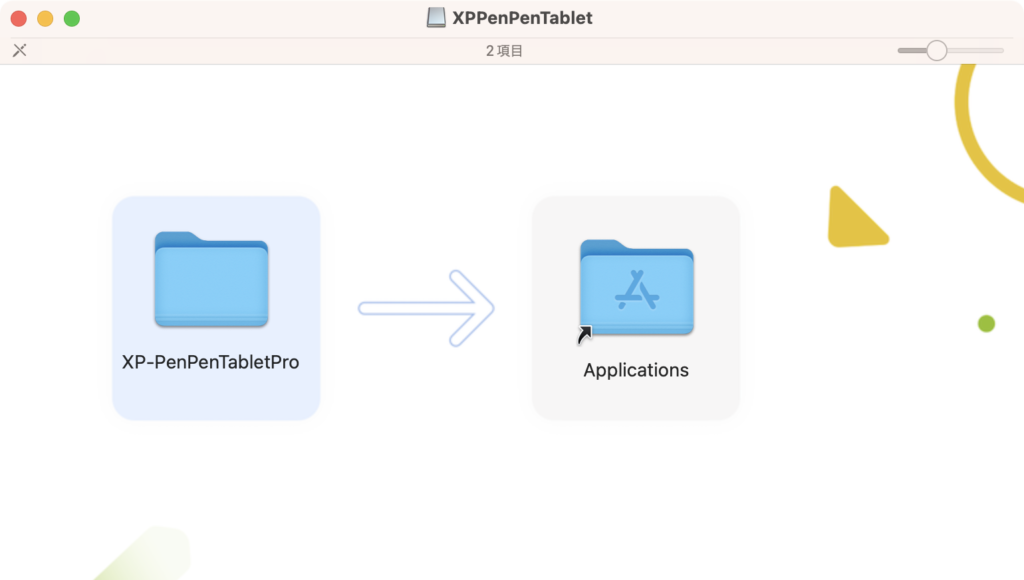Click the XPPenPenTablet disk icon in the title bar

pyautogui.click(x=436, y=18)
